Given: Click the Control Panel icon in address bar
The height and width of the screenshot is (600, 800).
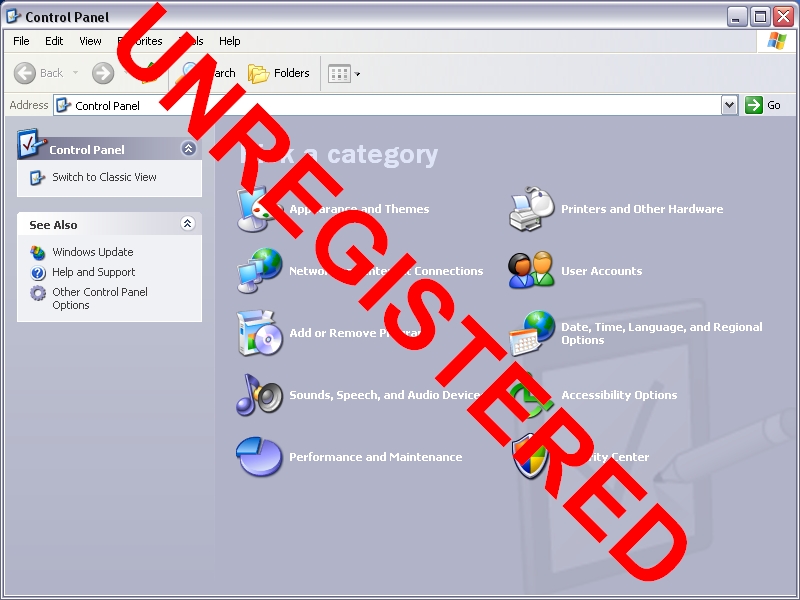Looking at the screenshot, I should click(x=63, y=105).
